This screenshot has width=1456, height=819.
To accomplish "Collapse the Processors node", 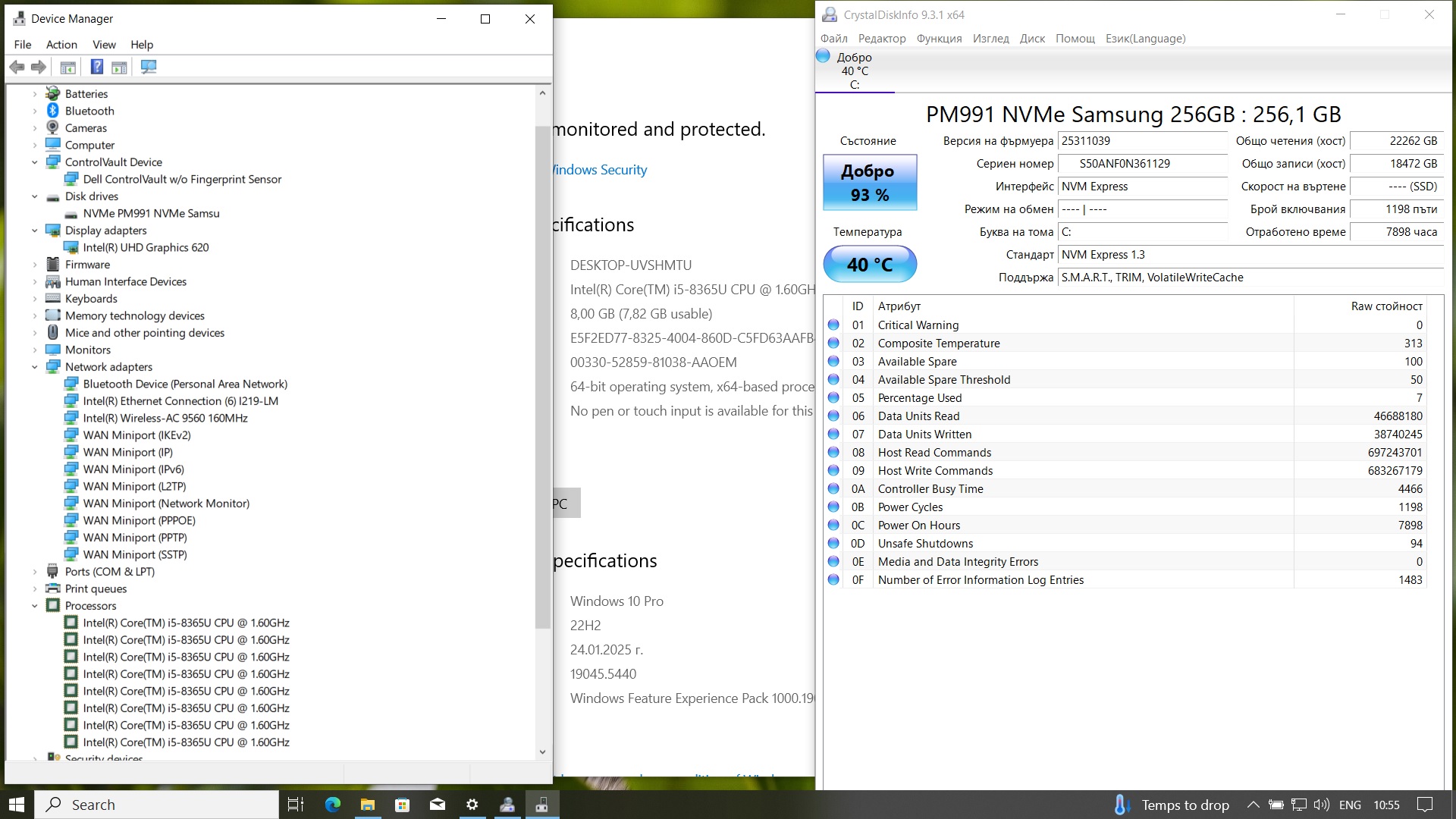I will click(x=35, y=606).
